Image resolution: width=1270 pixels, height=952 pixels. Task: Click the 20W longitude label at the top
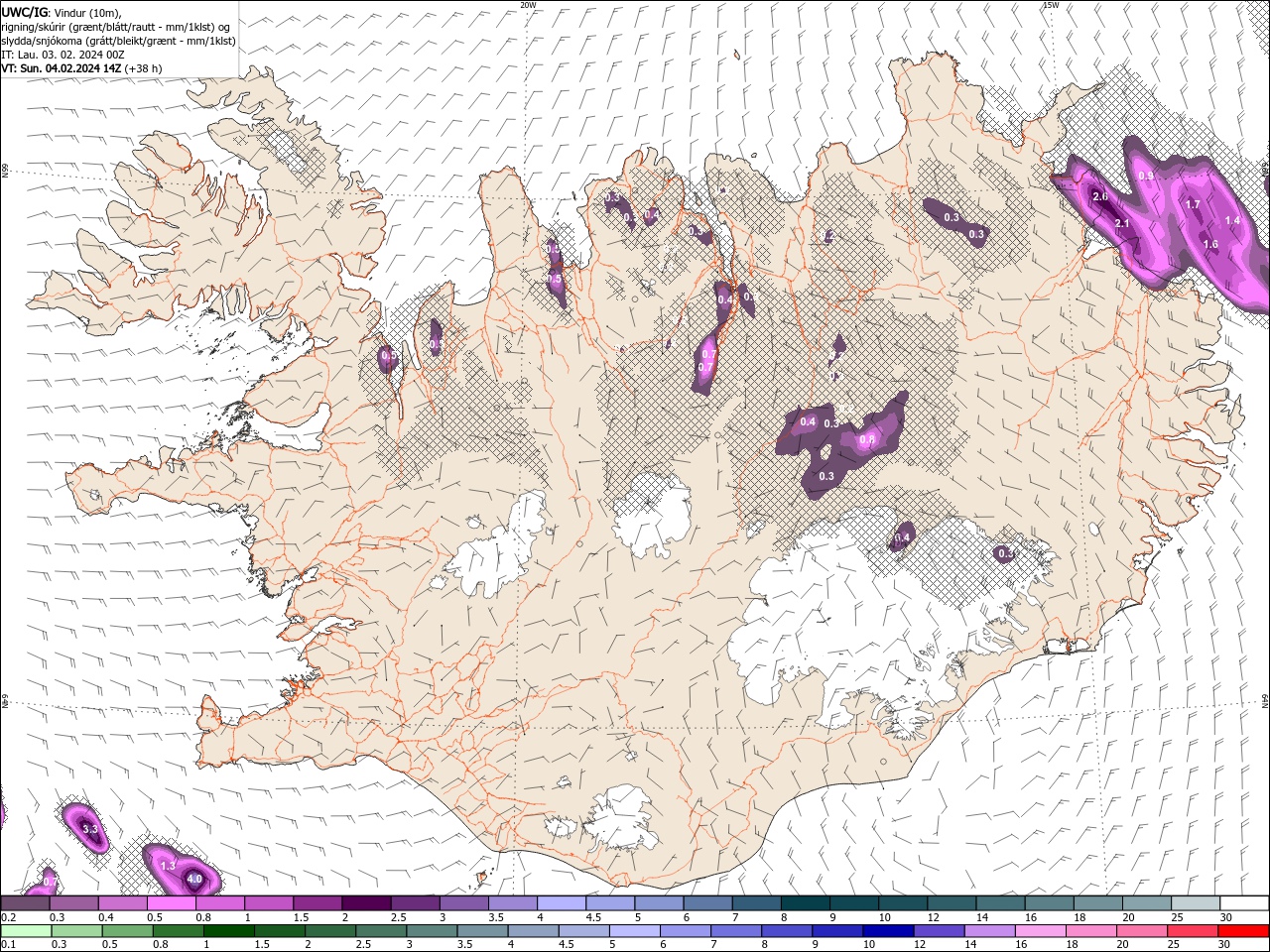[x=529, y=5]
